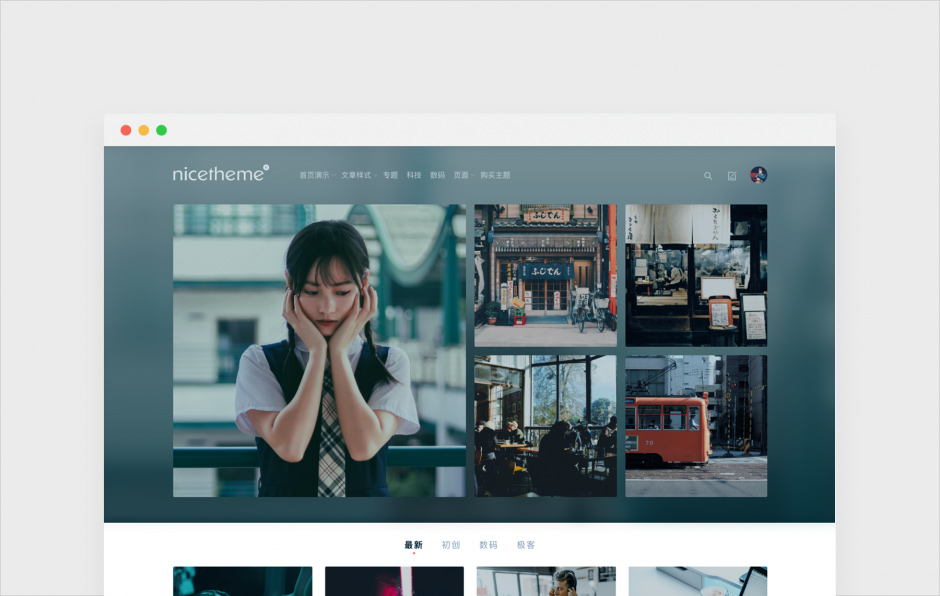Open the user avatar profile
Image resolution: width=940 pixels, height=596 pixels.
coord(759,175)
